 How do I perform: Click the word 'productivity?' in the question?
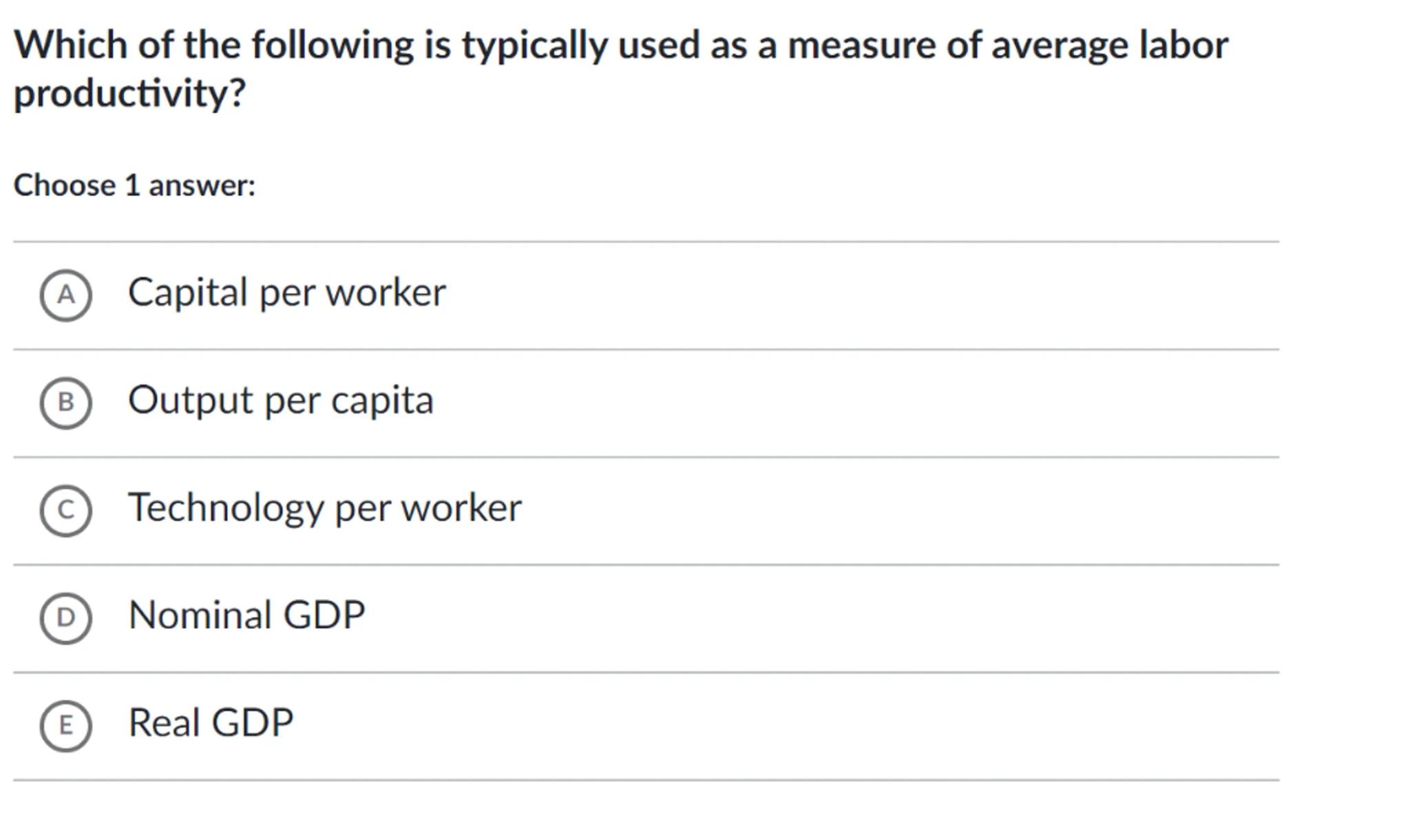pos(129,93)
